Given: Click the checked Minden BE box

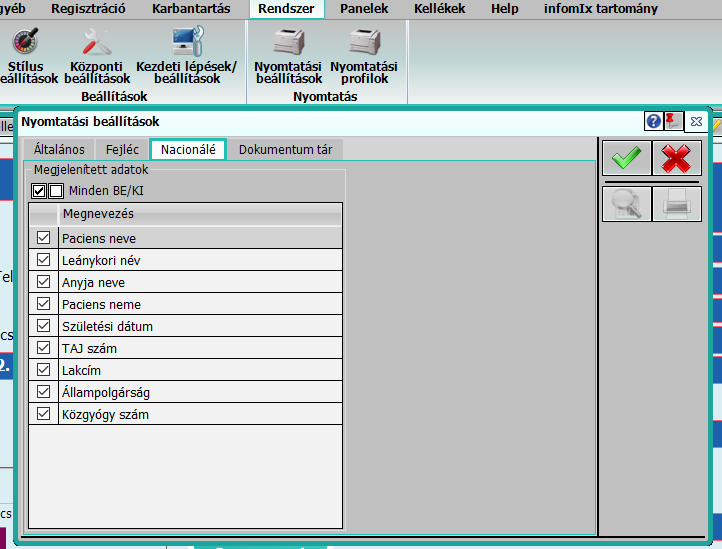Looking at the screenshot, I should (39, 190).
